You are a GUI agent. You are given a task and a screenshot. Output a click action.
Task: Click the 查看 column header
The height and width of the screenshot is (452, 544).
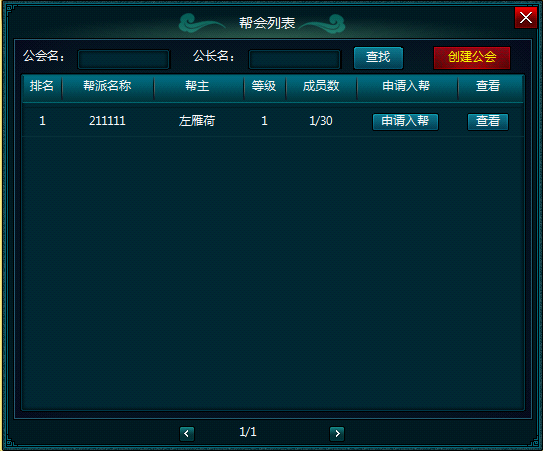[x=488, y=86]
